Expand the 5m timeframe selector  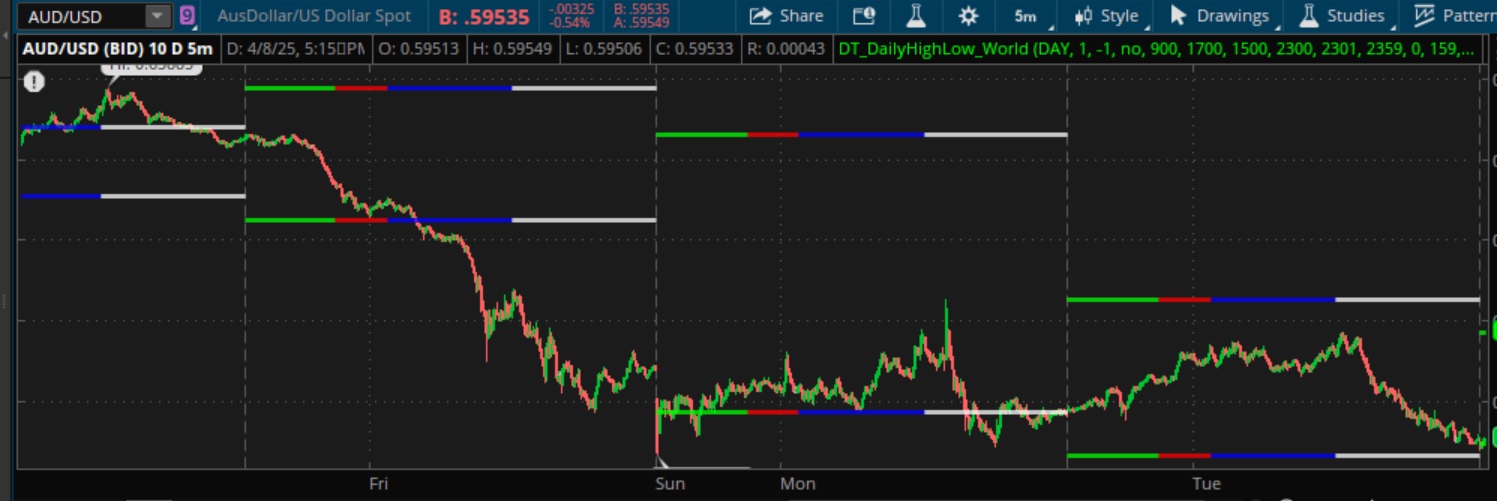(1025, 16)
